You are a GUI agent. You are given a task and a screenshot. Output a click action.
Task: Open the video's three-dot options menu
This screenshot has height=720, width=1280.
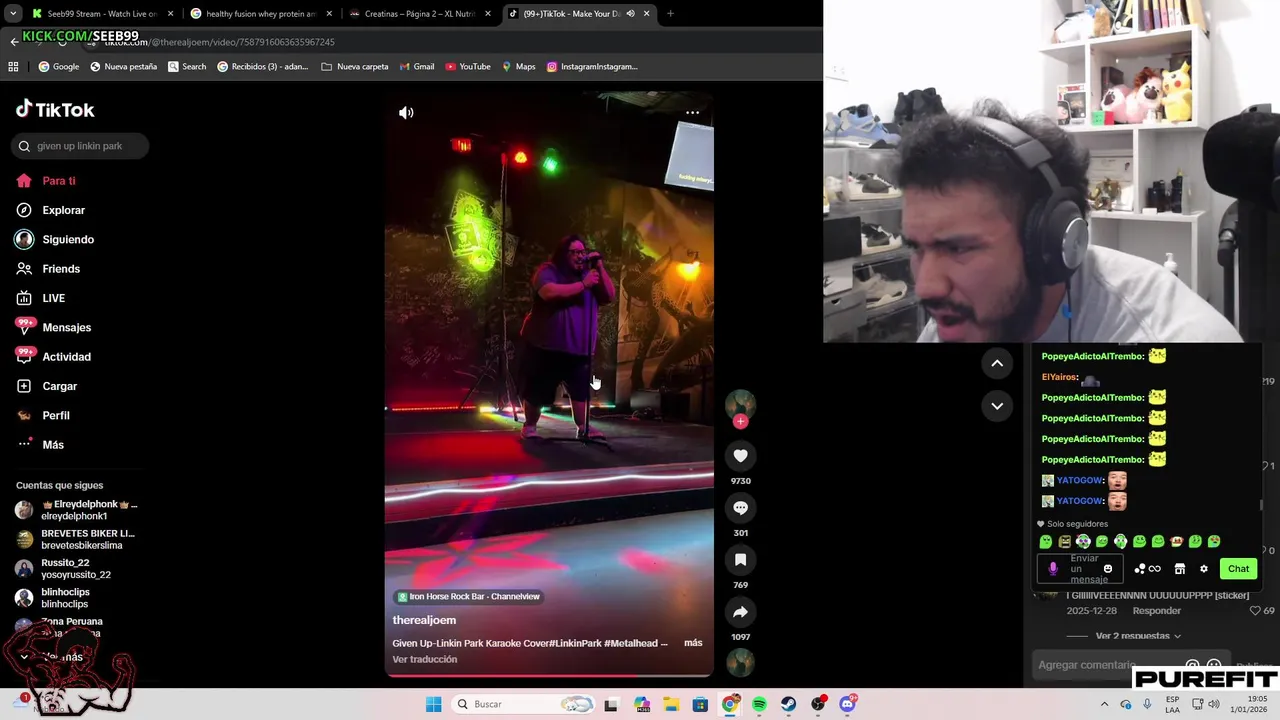click(x=692, y=113)
